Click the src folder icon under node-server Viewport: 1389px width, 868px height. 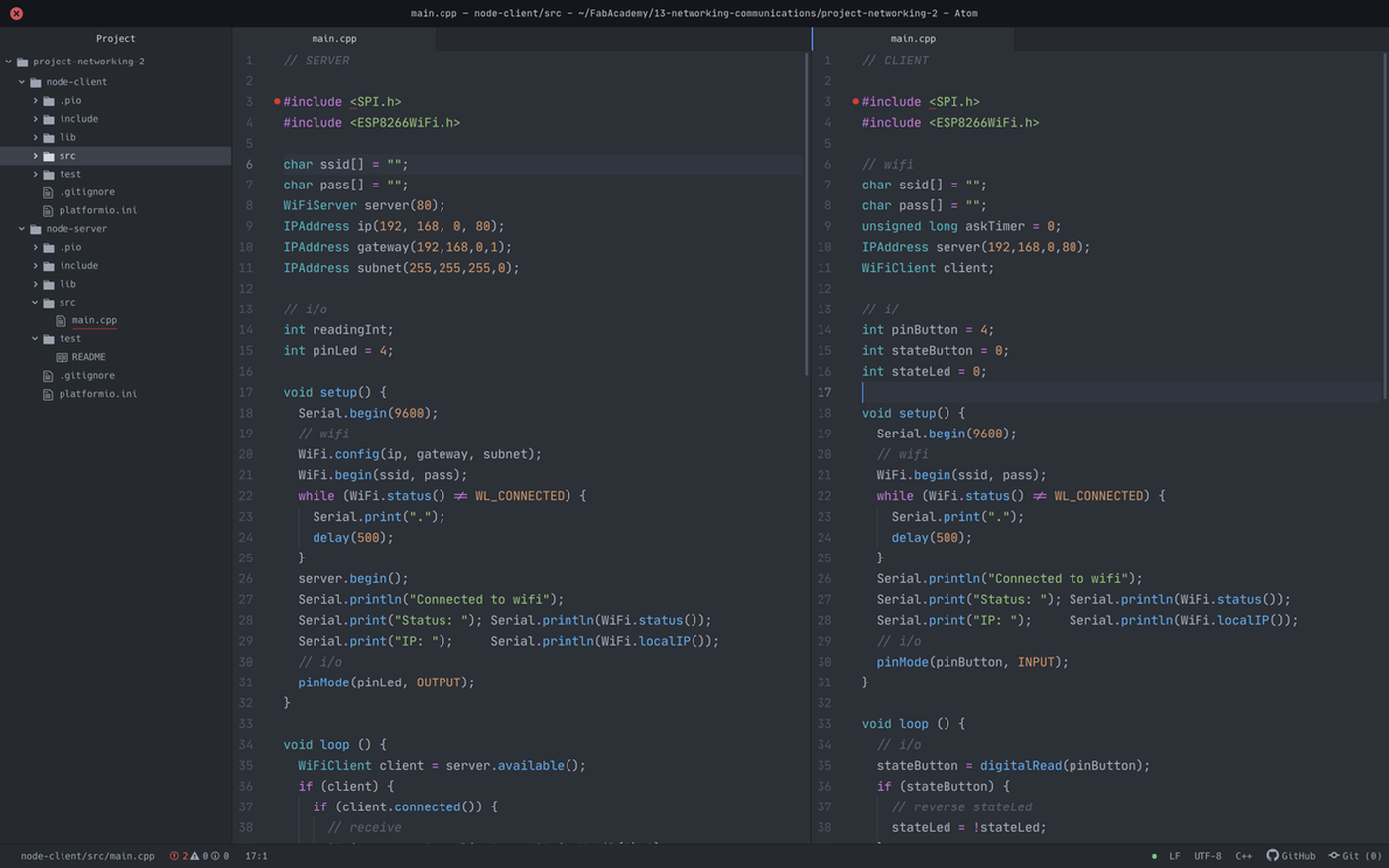tap(49, 303)
